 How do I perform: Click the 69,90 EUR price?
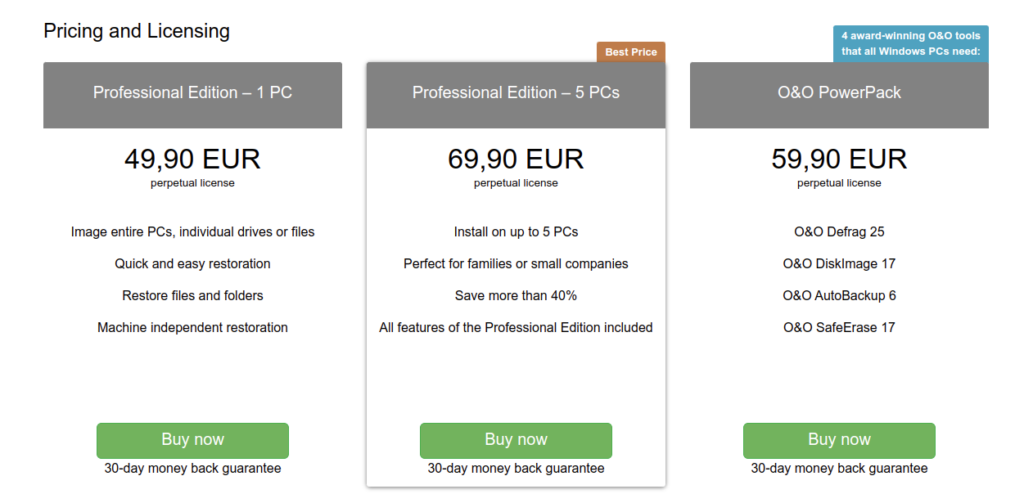(516, 159)
